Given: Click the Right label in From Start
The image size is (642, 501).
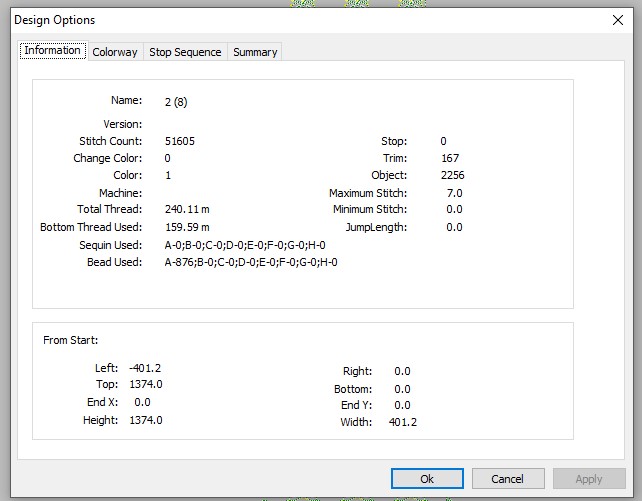Looking at the screenshot, I should (x=357, y=371).
